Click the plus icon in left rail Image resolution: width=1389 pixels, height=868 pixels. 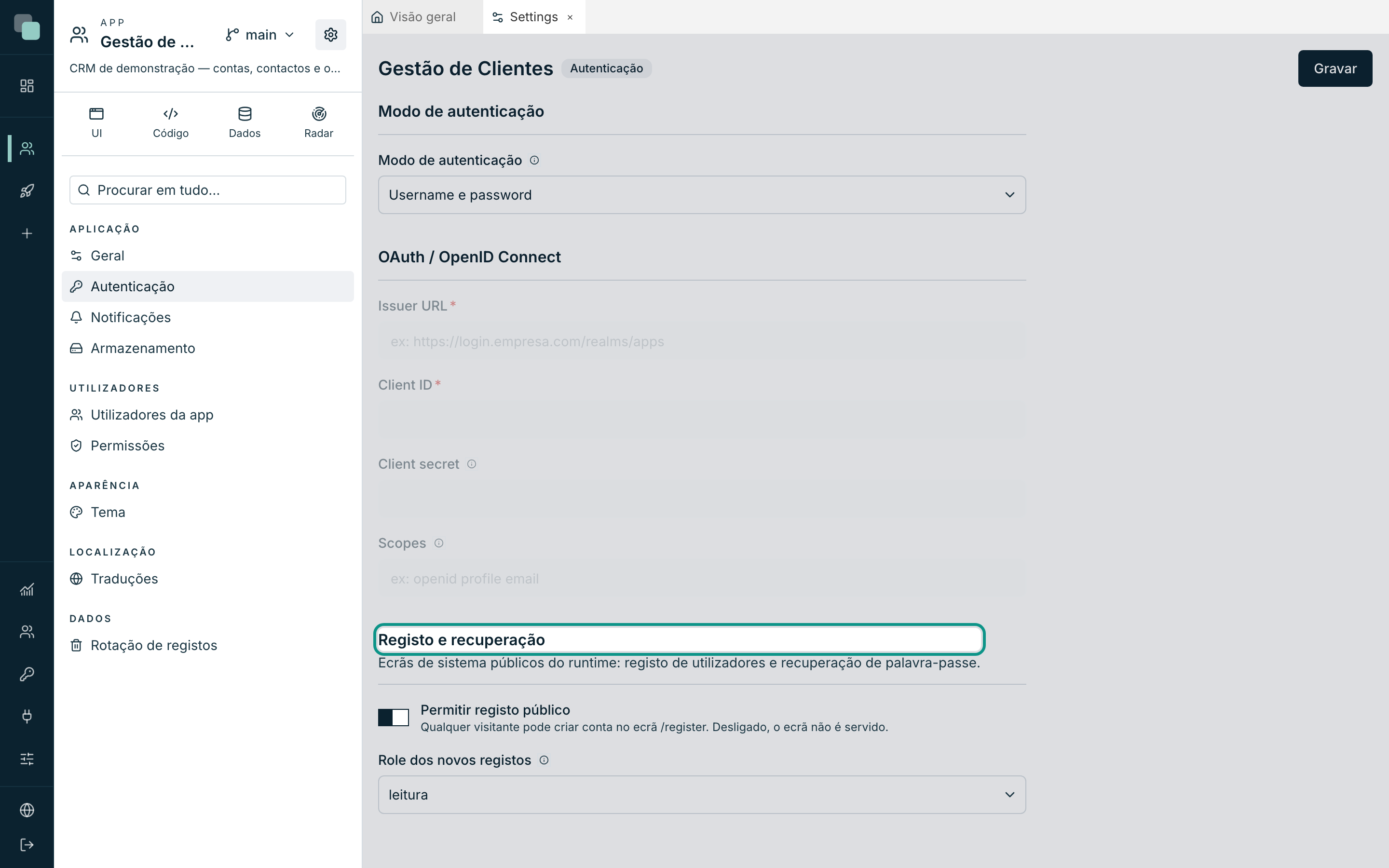pos(27,234)
